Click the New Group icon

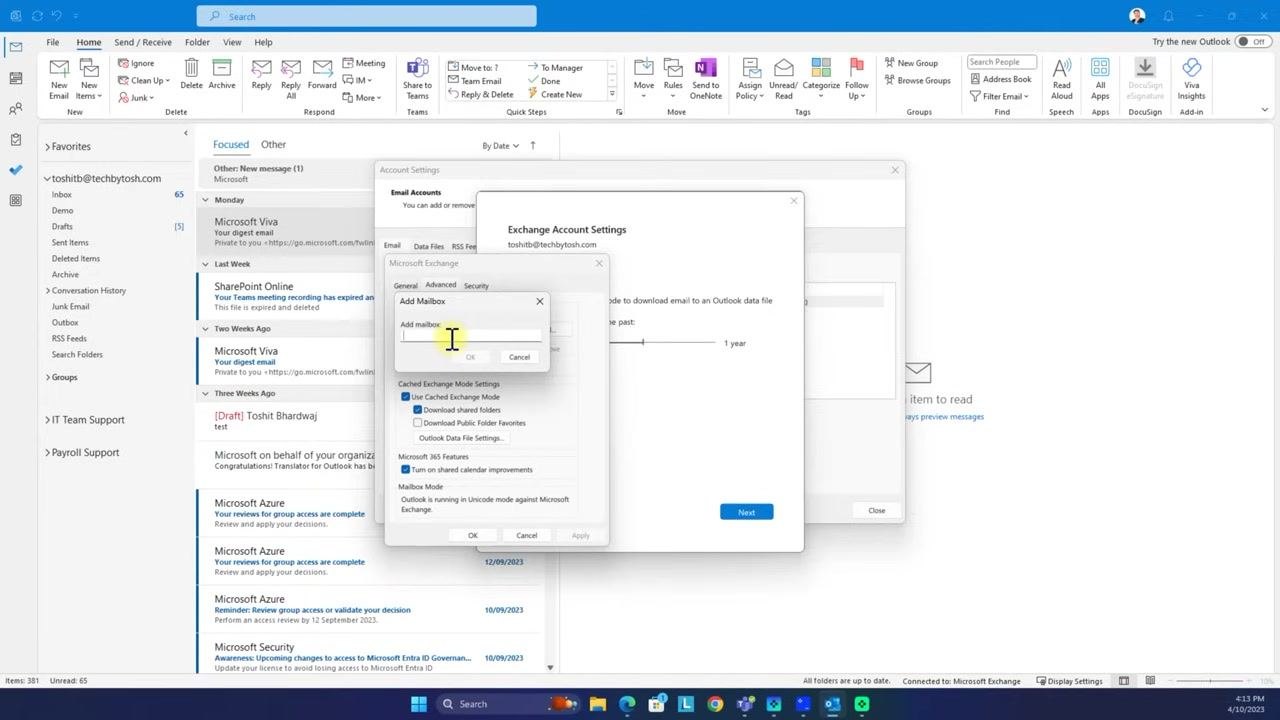click(911, 63)
